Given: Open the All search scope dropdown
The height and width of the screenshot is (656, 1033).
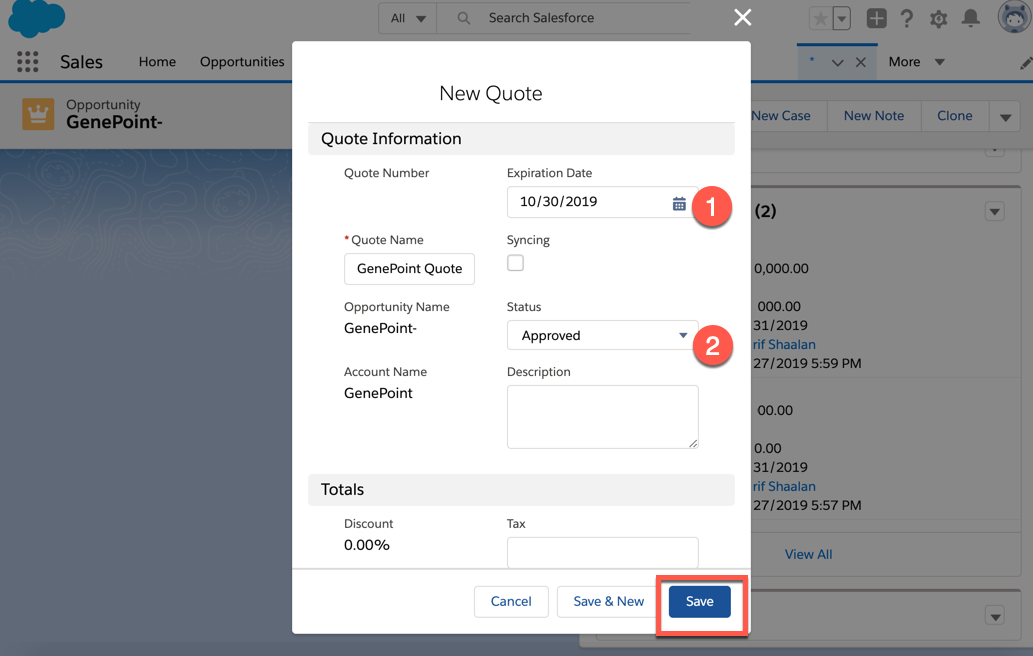Looking at the screenshot, I should (x=408, y=18).
